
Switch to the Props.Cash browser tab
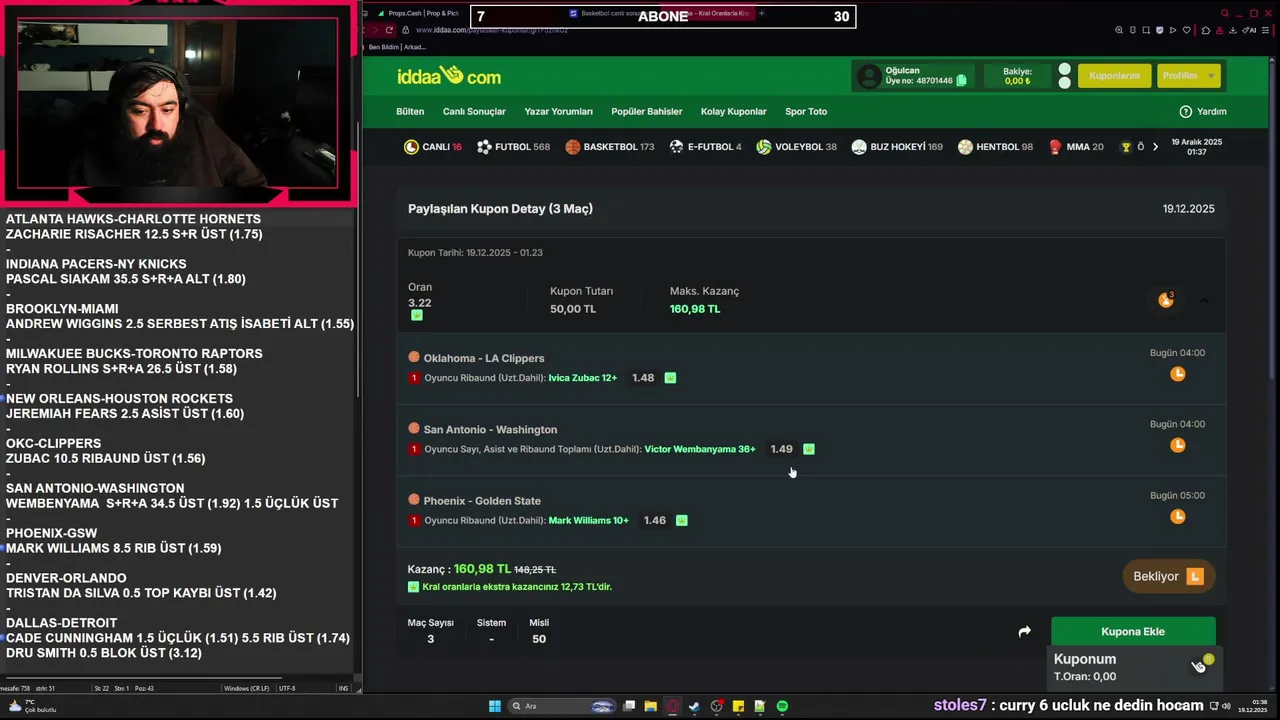(418, 13)
